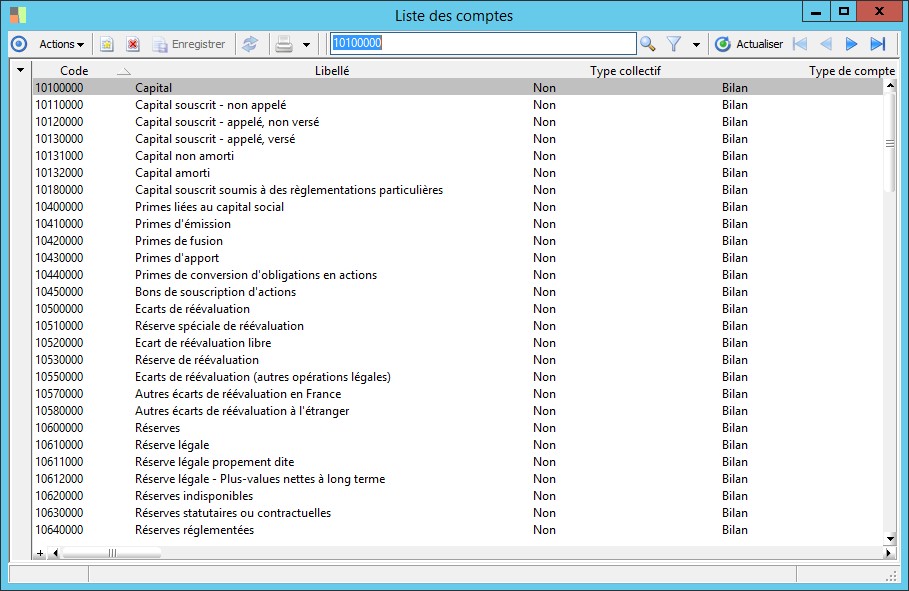Select row 10100000 Capital
Screen dimensions: 909x591
[x=457, y=88]
